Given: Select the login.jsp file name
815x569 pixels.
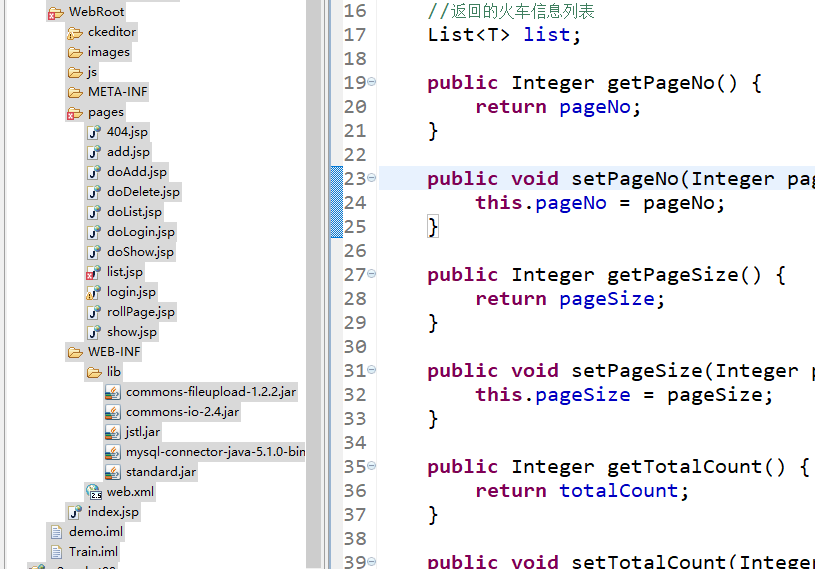Looking at the screenshot, I should pyautogui.click(x=131, y=292).
